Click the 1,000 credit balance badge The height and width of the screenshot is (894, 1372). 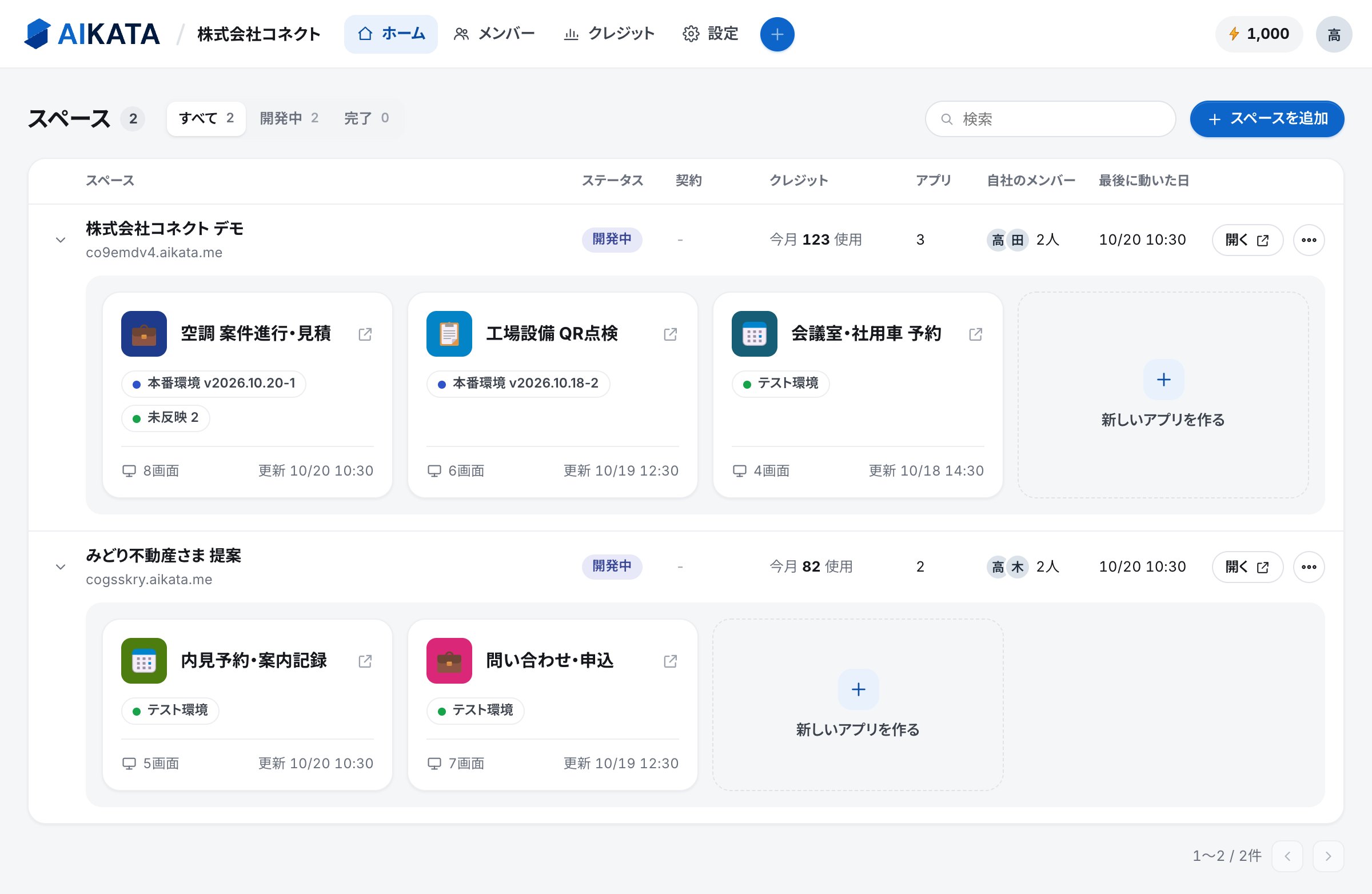(1259, 34)
